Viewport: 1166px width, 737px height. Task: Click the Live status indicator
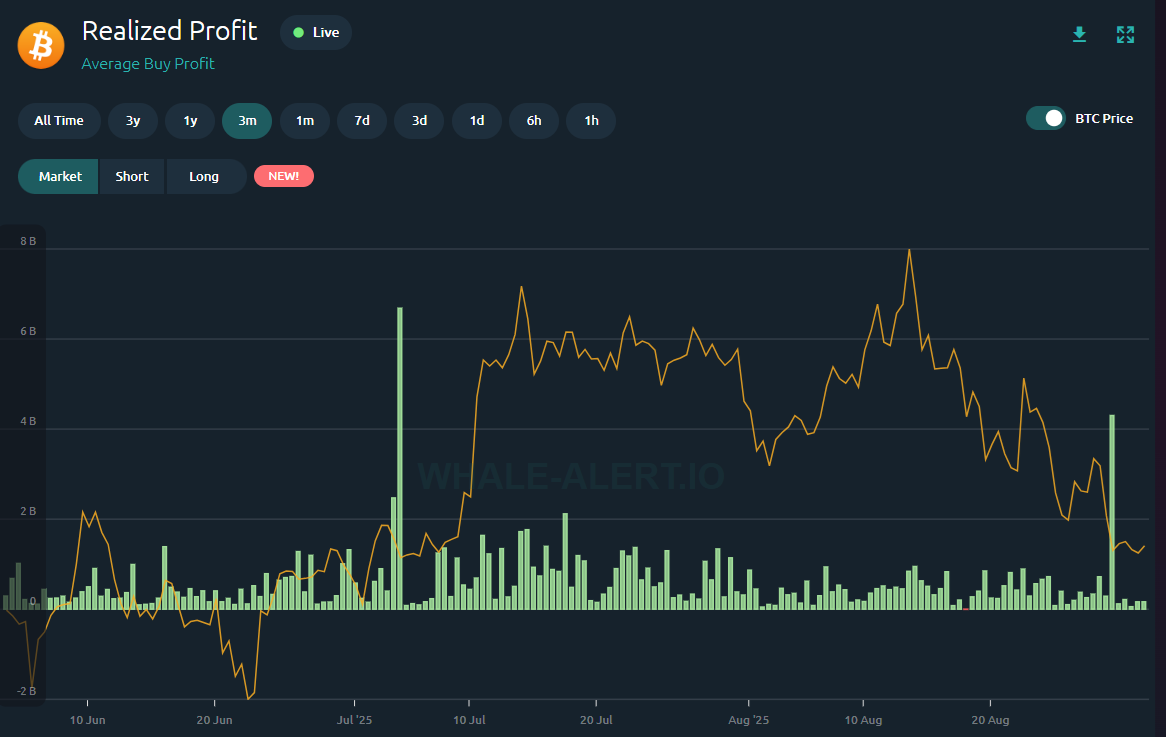[316, 32]
